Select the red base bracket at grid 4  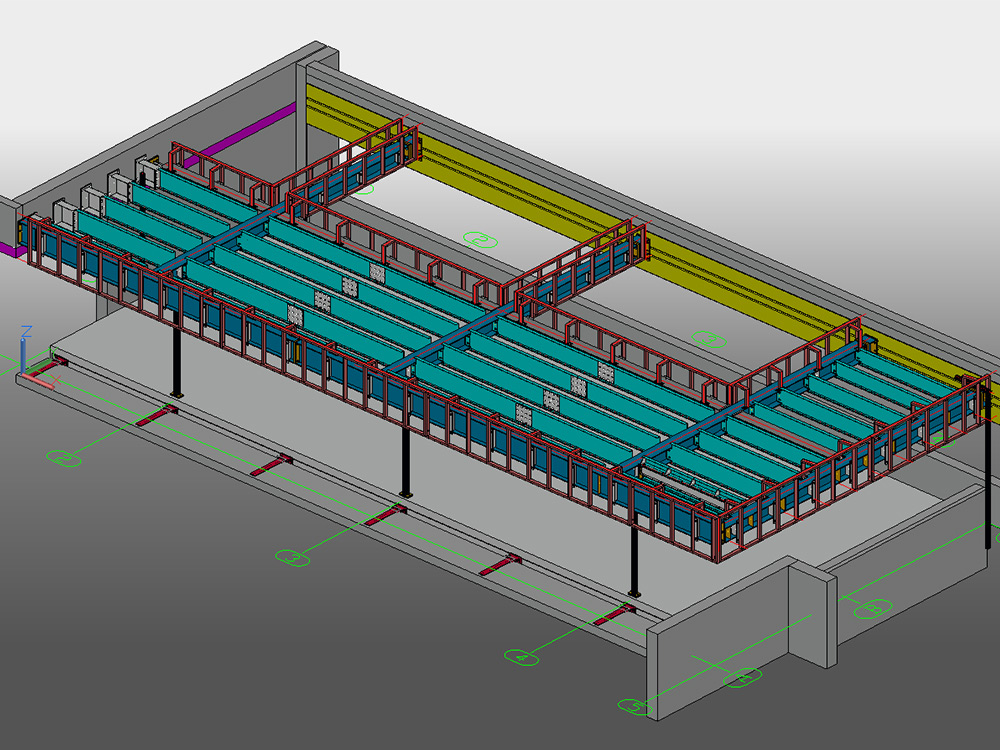[616, 614]
